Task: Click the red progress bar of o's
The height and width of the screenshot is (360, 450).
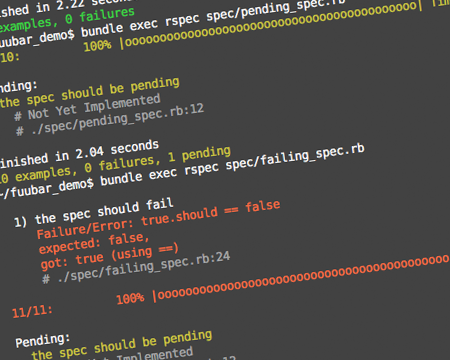Action: click(301, 278)
